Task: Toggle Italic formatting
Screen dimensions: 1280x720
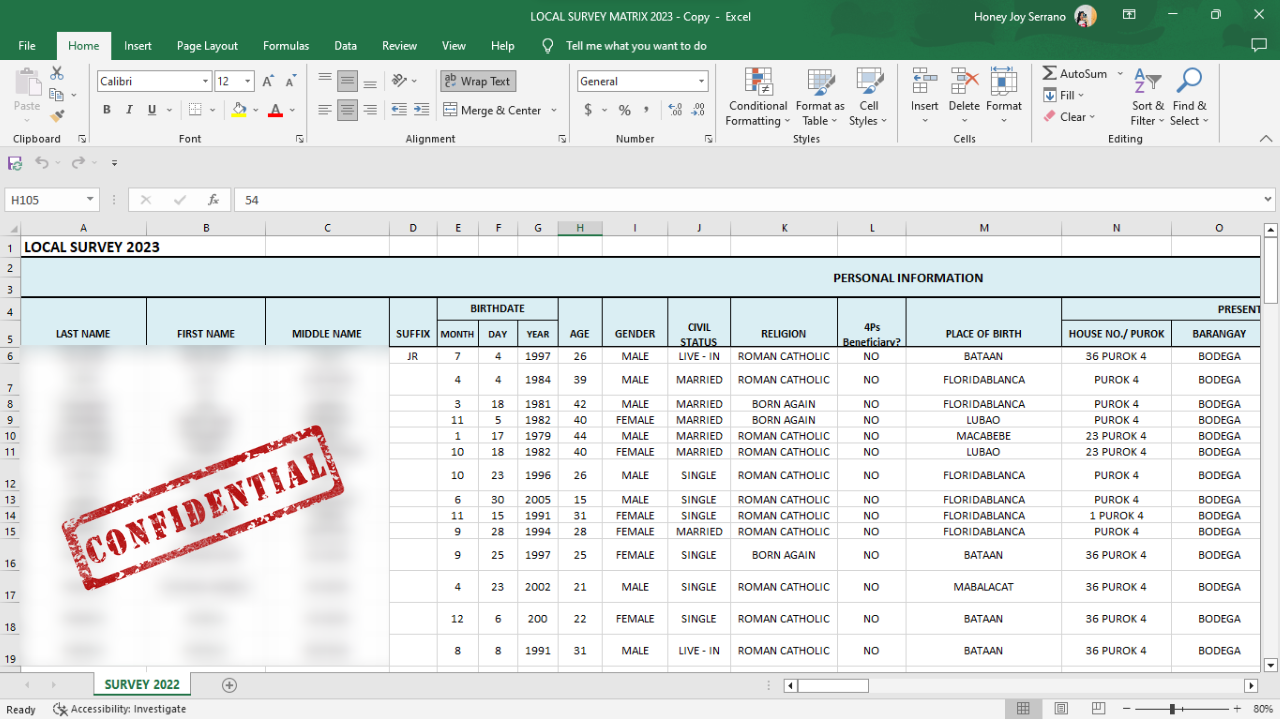Action: 130,110
